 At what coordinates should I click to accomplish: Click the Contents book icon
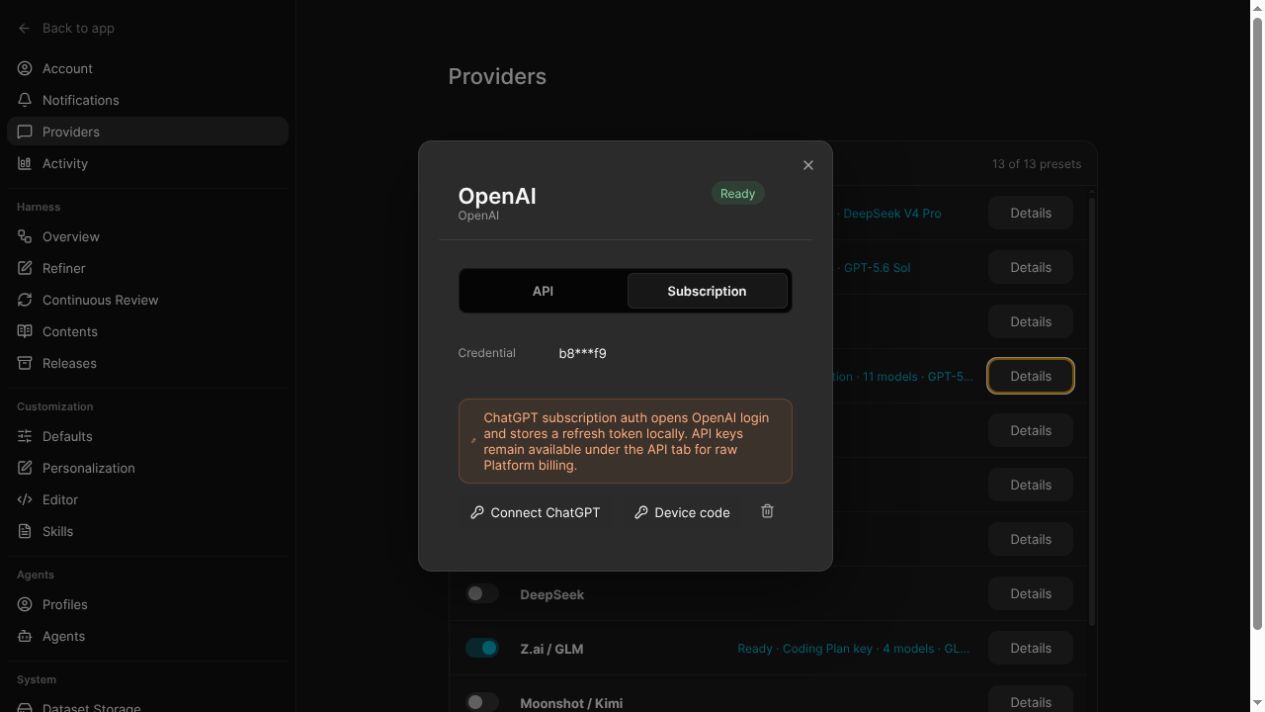(25, 331)
